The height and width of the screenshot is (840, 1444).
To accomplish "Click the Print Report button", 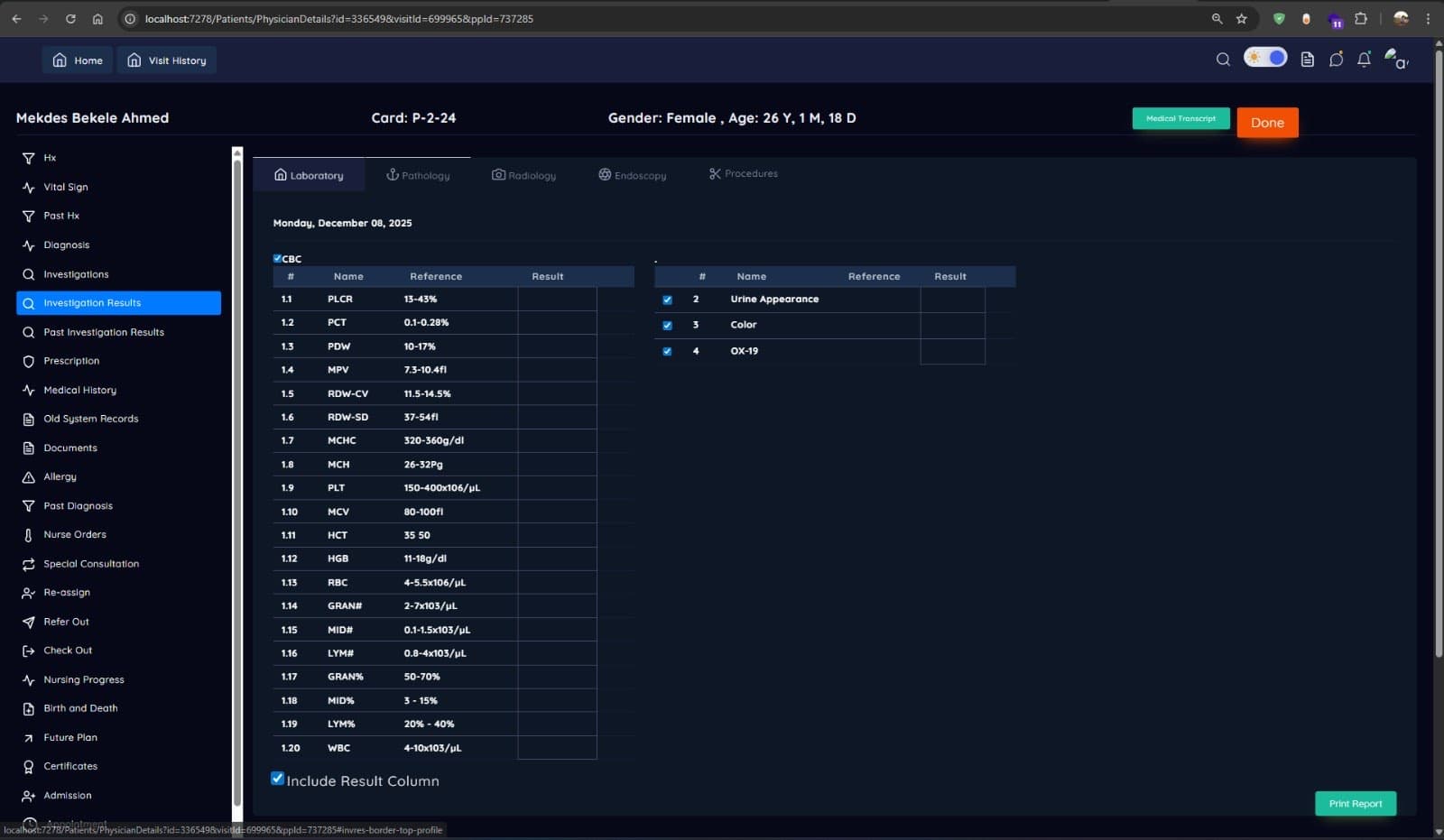I will click(1355, 803).
